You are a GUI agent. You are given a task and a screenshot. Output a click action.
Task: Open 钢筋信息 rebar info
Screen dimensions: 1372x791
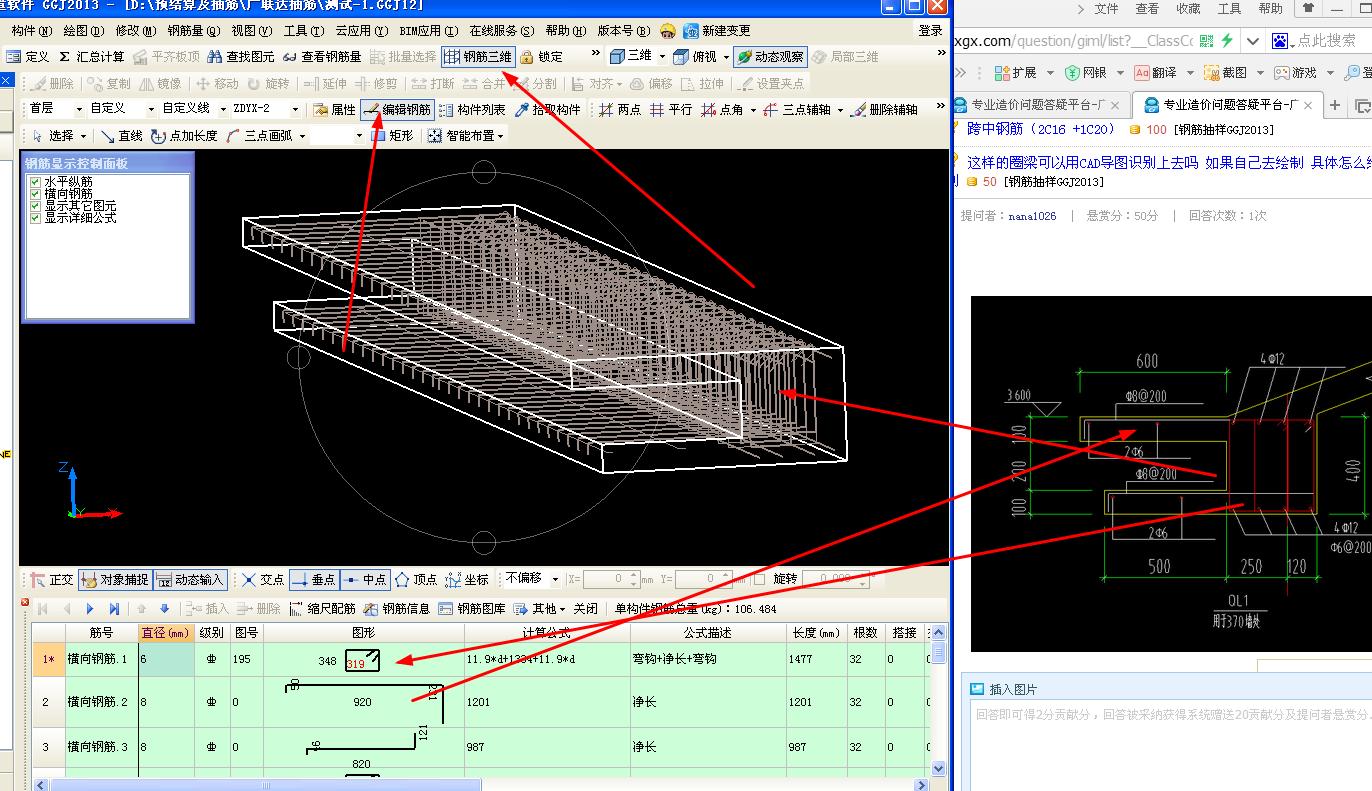click(397, 608)
